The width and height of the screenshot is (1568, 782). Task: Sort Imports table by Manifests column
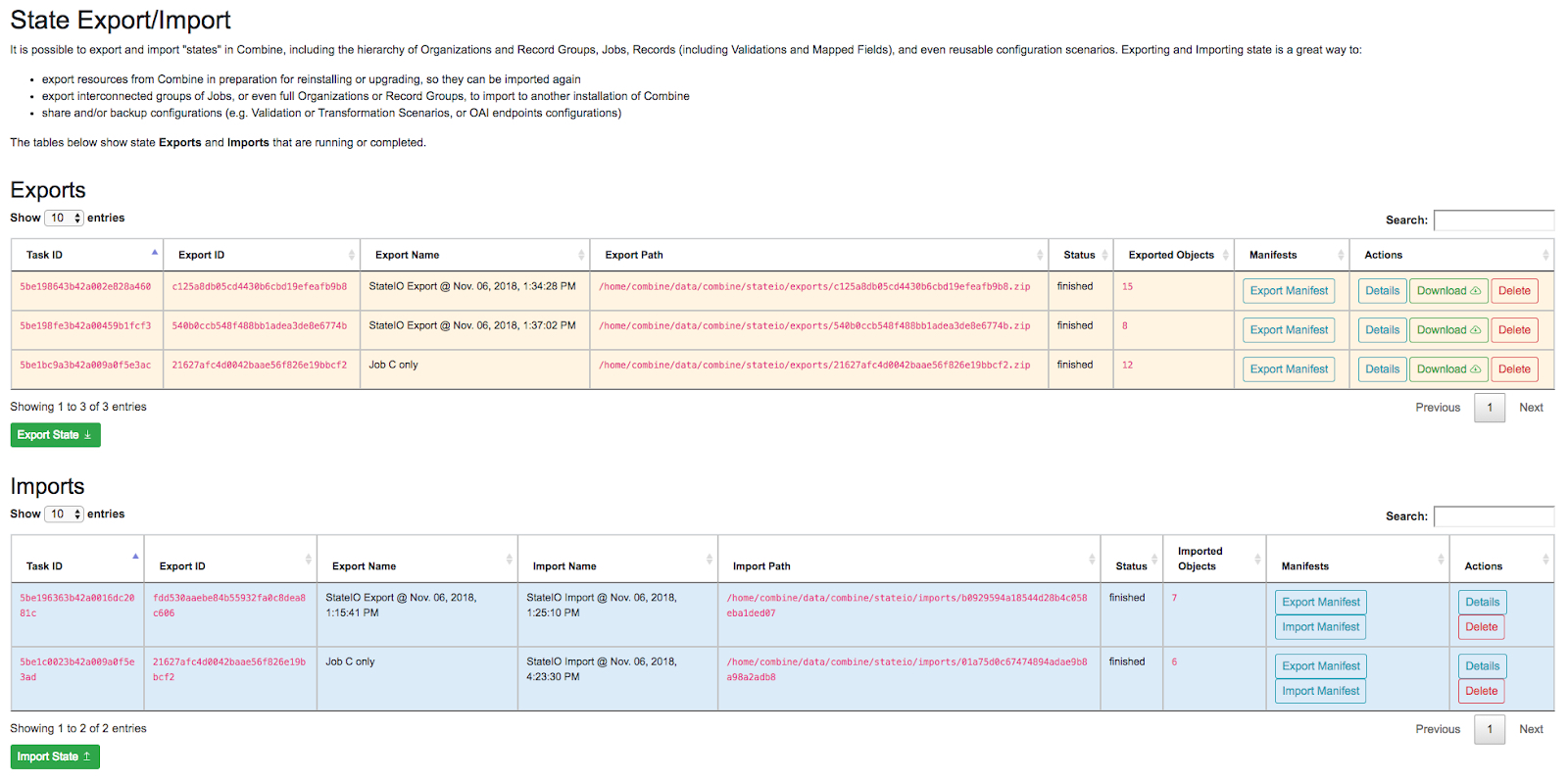(x=1357, y=560)
